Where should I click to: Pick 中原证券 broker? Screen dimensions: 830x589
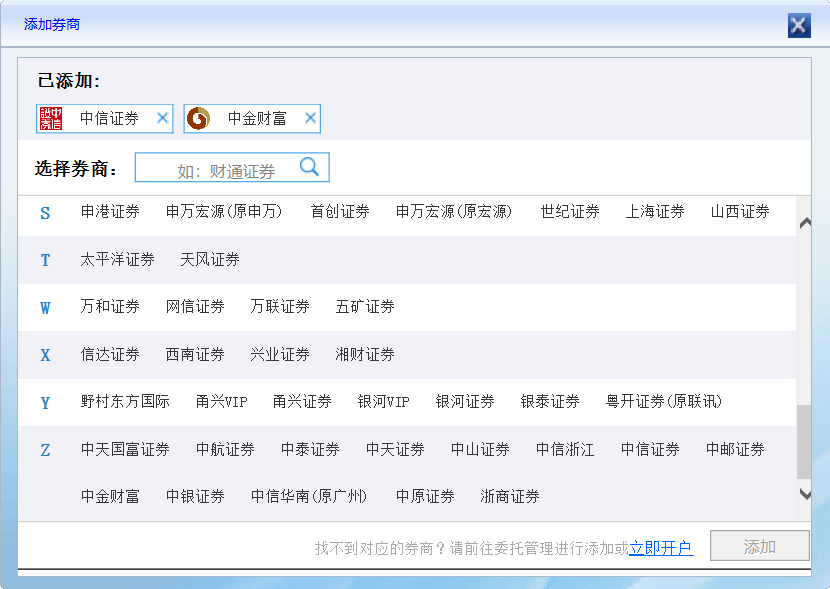[x=426, y=496]
